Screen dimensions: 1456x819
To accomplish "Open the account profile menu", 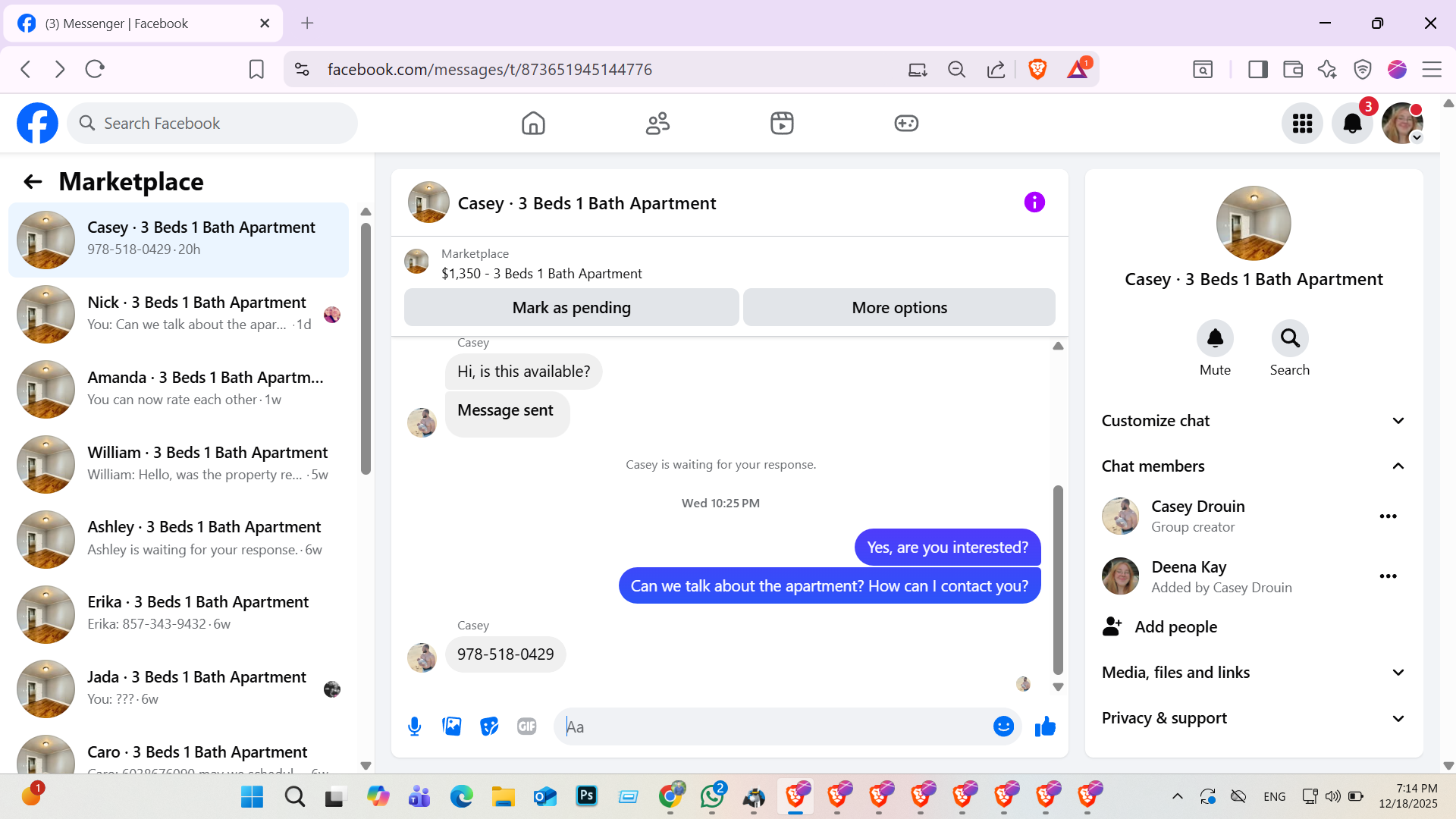I will (x=1402, y=123).
